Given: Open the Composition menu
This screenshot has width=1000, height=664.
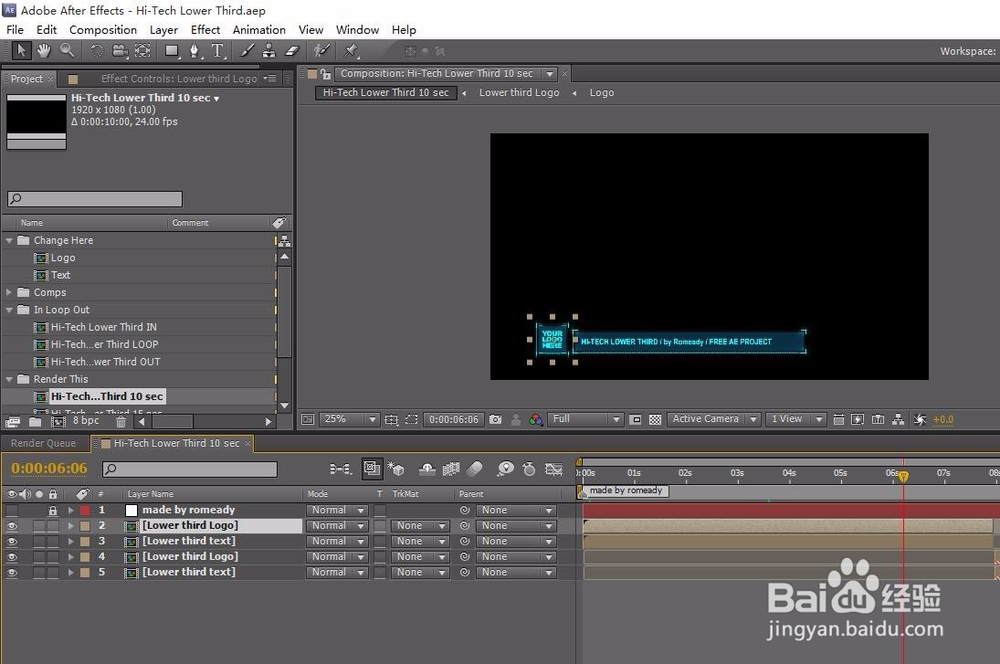Looking at the screenshot, I should 103,29.
